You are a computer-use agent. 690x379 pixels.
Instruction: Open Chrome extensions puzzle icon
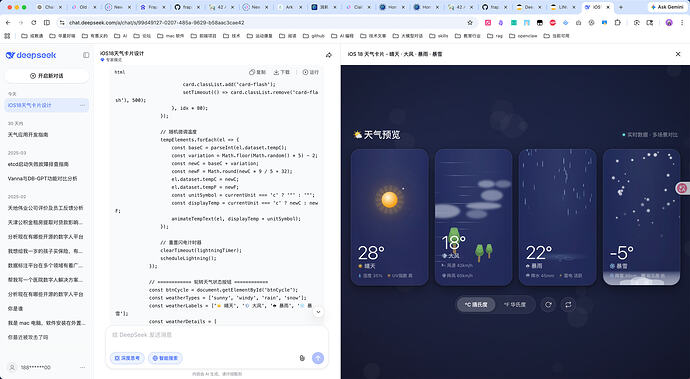pos(618,22)
